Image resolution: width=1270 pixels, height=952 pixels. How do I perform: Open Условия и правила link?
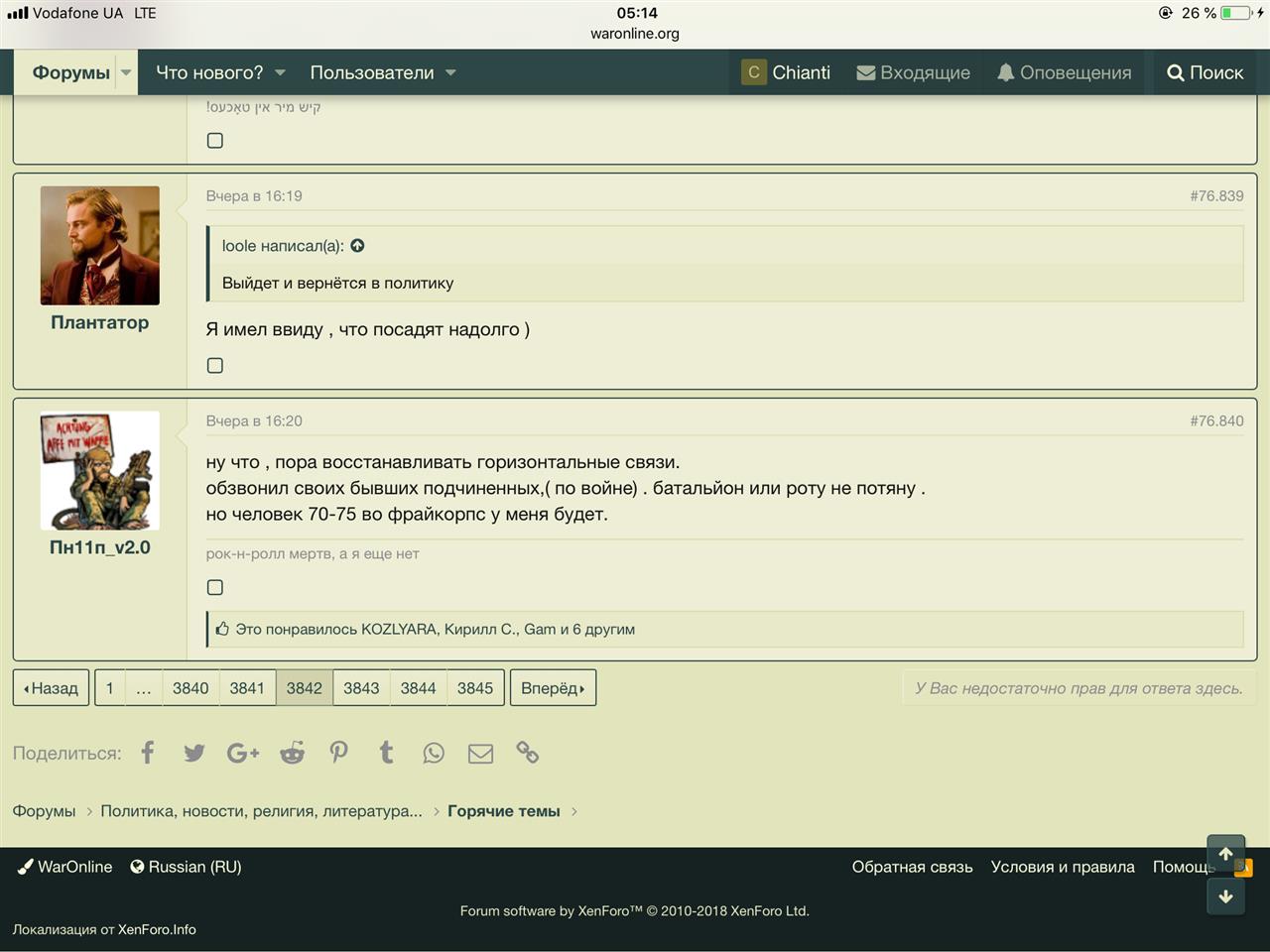(1063, 867)
